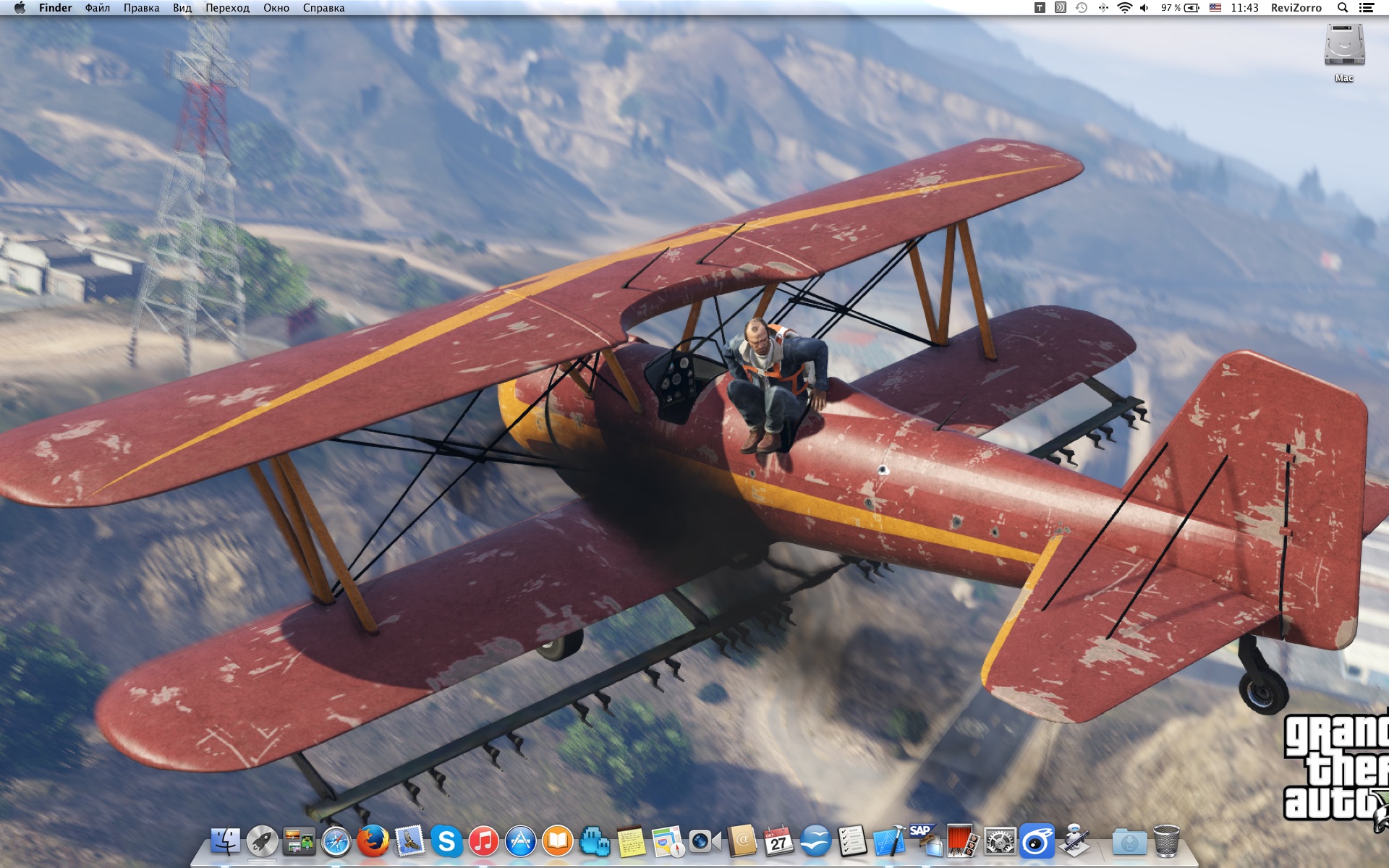Open Firefox from the Dock
Image resolution: width=1389 pixels, height=868 pixels.
(373, 841)
